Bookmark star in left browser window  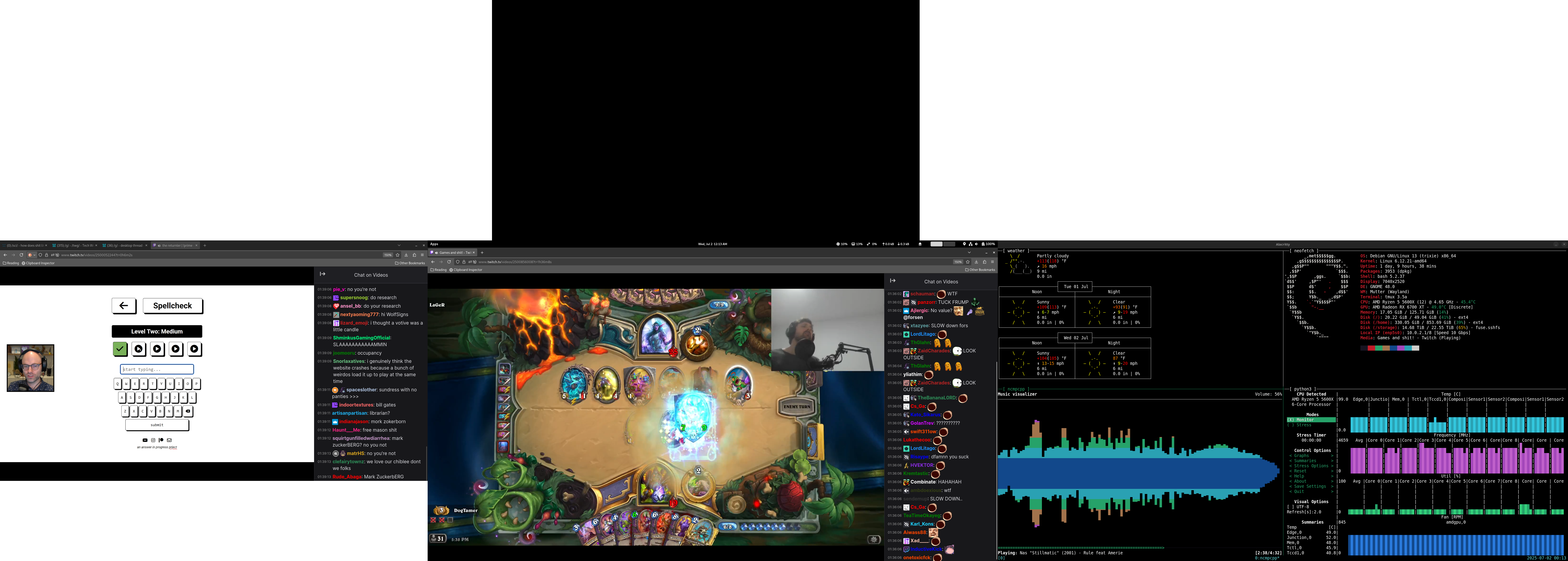[398, 255]
